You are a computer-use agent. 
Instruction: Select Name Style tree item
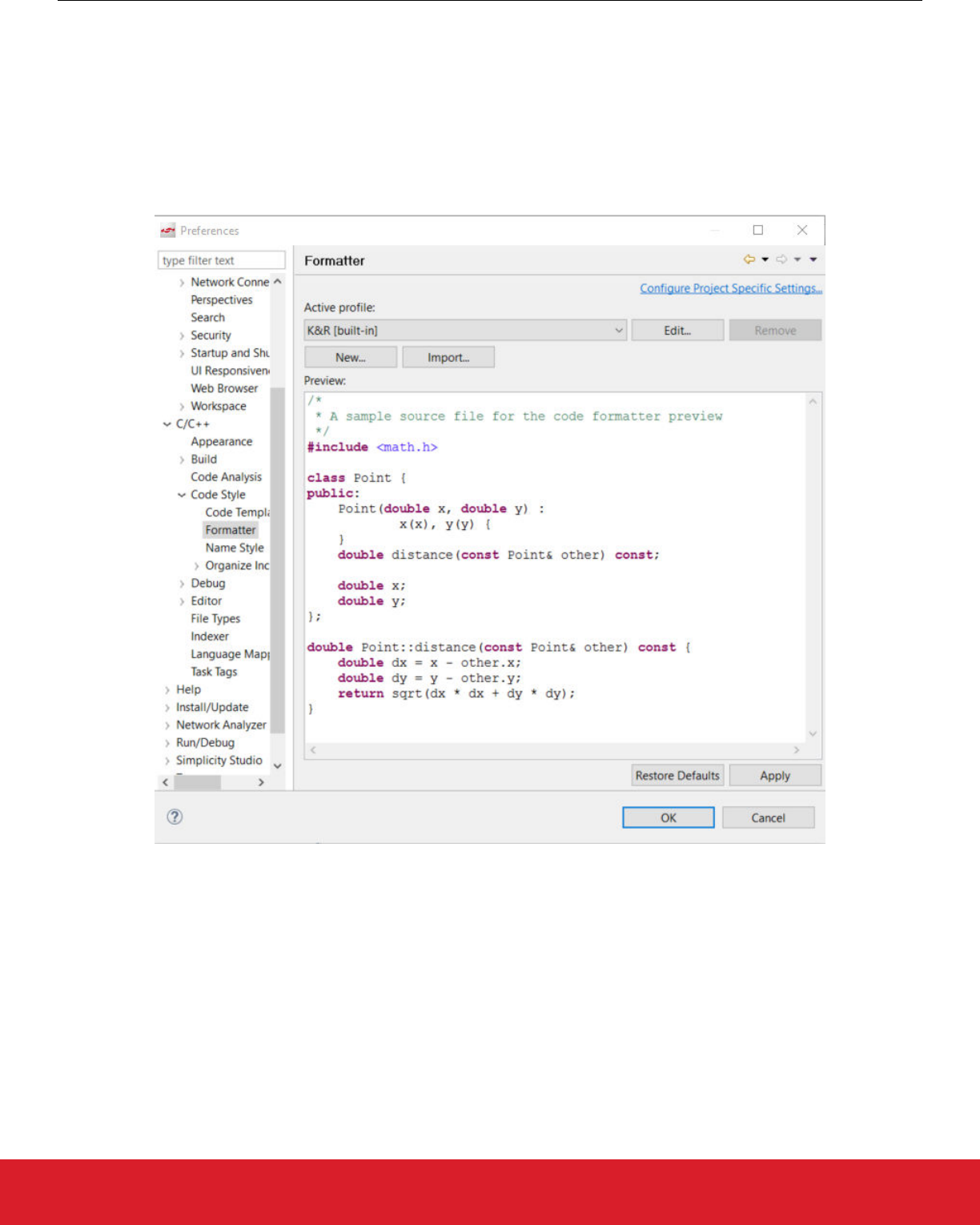coord(235,548)
